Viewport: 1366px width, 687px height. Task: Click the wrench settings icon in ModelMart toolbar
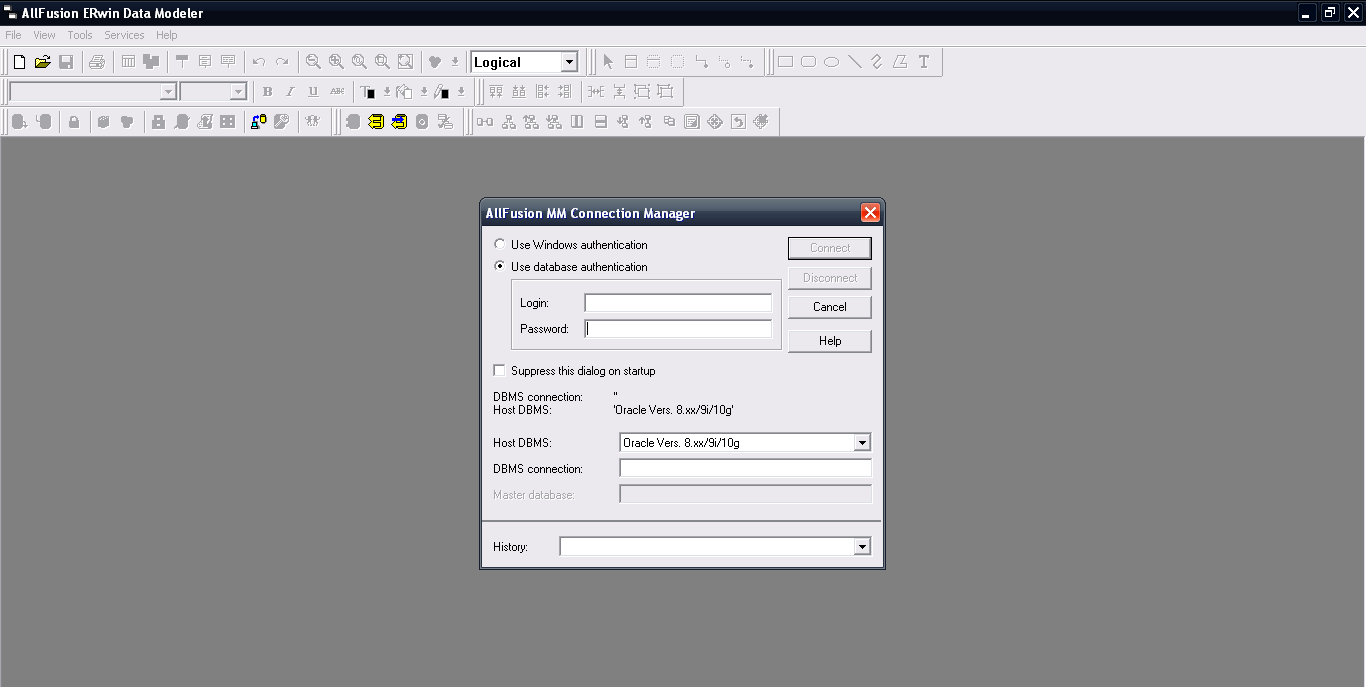(281, 122)
